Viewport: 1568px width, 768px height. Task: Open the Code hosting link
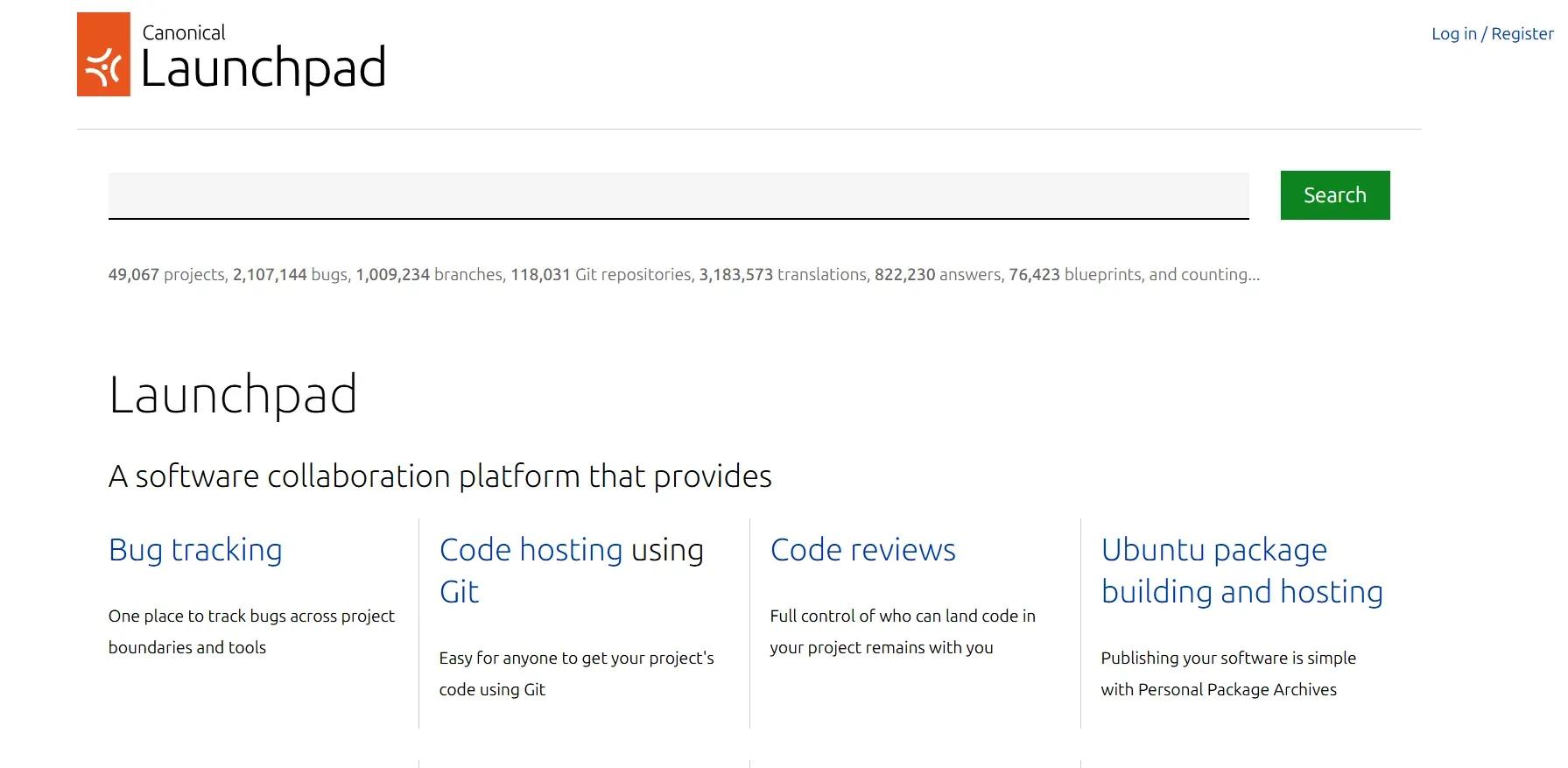pos(531,550)
